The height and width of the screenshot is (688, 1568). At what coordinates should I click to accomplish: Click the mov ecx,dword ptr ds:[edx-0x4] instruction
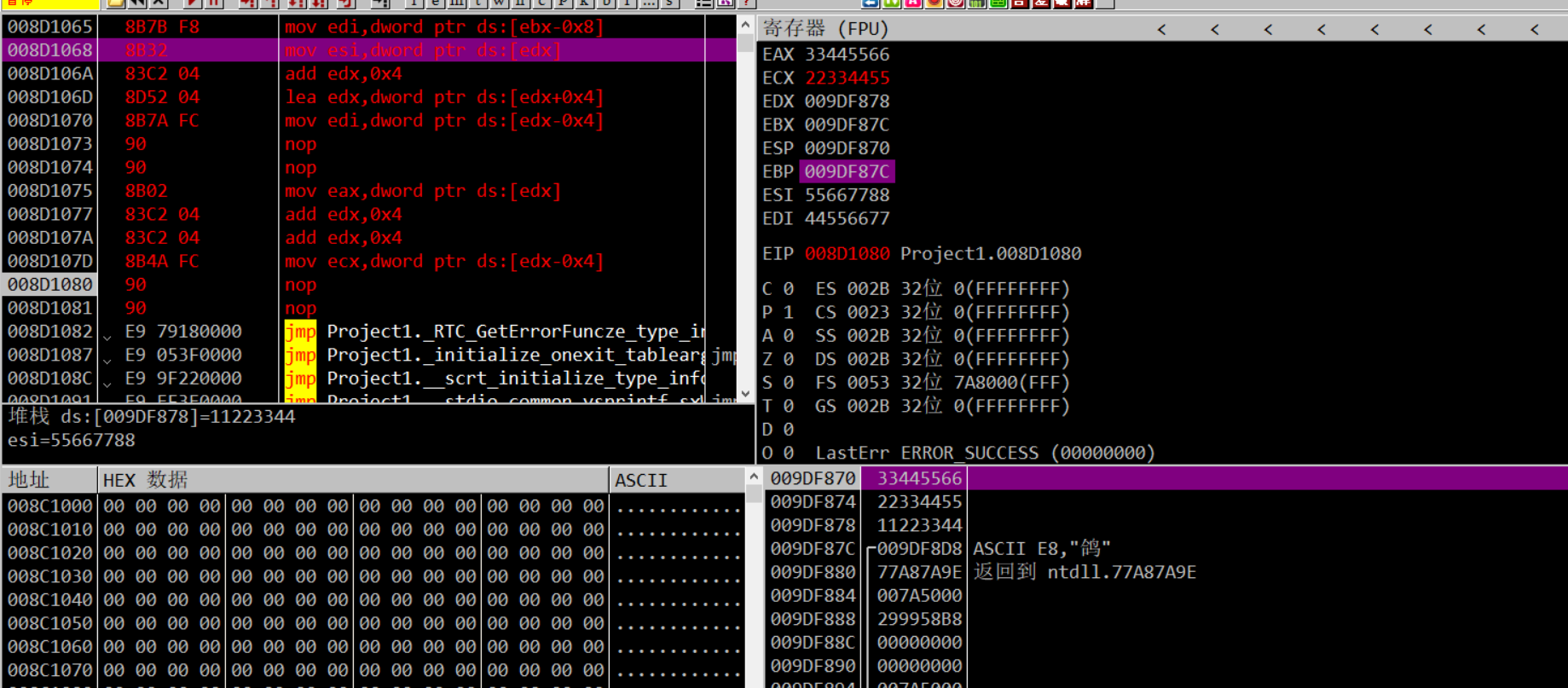pyautogui.click(x=444, y=261)
